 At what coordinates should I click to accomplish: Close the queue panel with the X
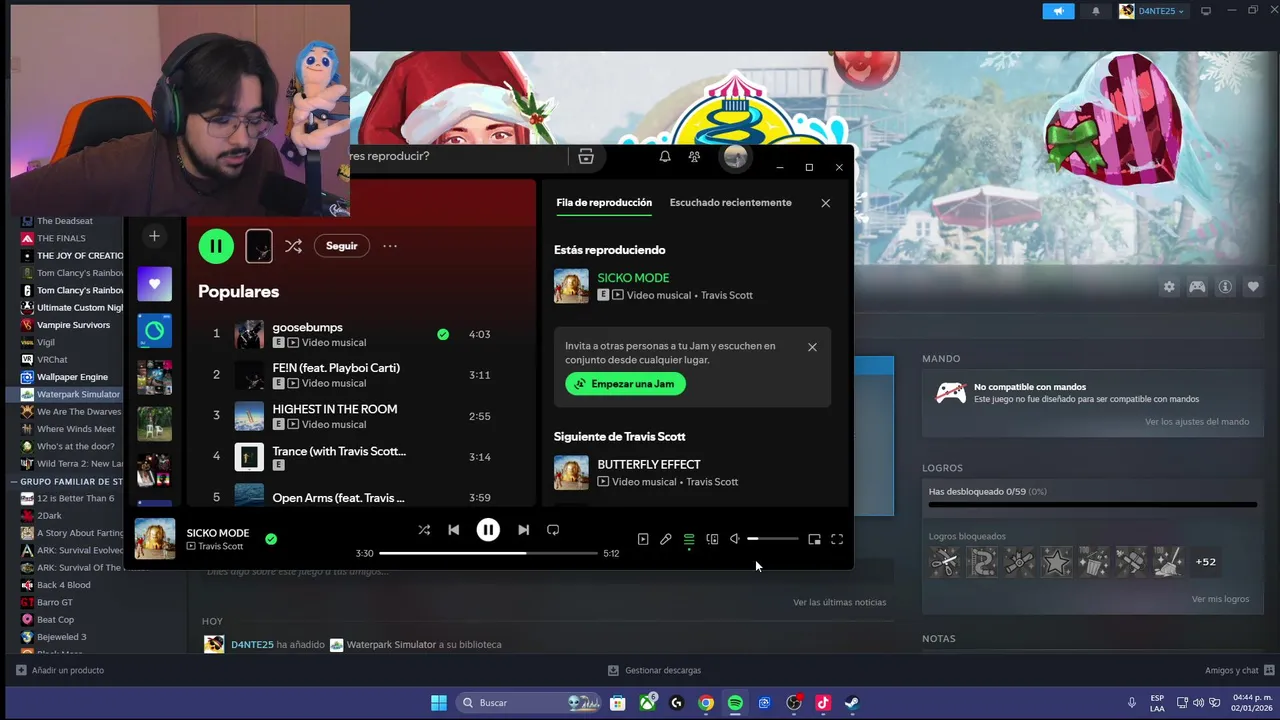(825, 203)
